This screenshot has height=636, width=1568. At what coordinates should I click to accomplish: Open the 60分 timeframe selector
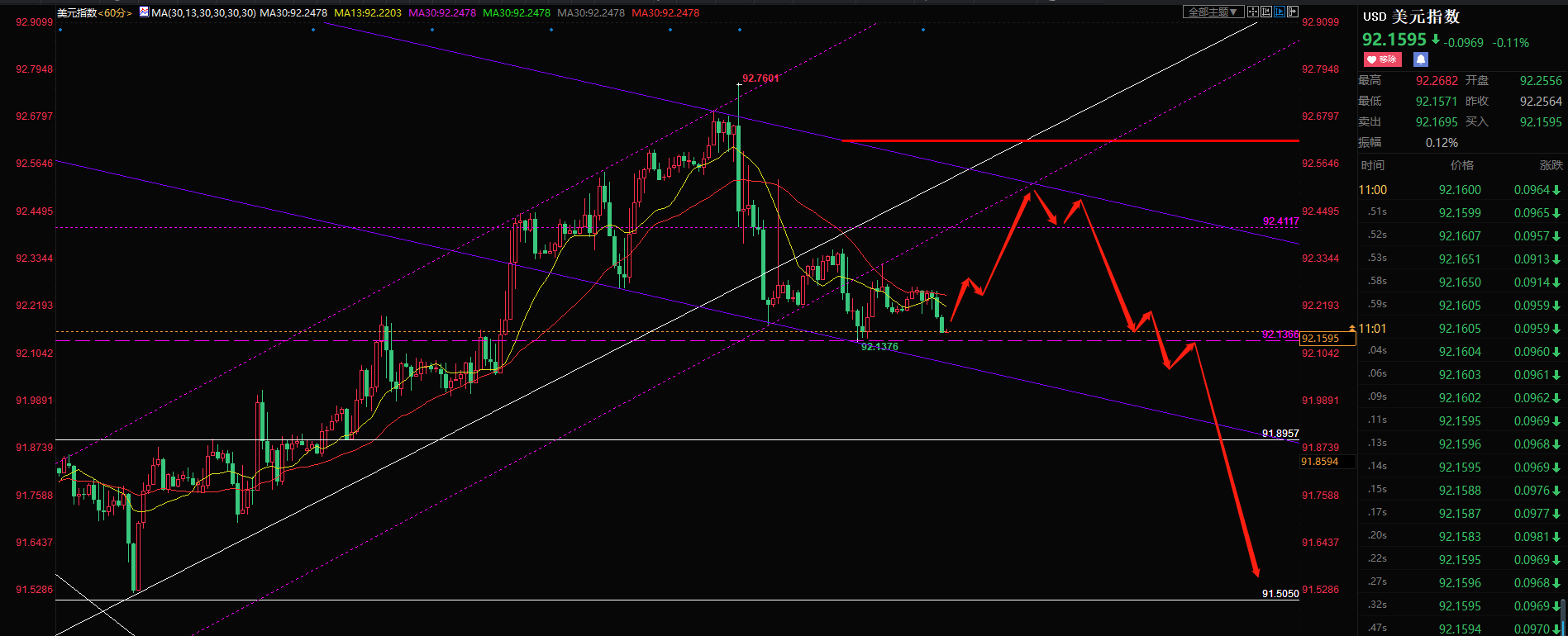point(116,13)
